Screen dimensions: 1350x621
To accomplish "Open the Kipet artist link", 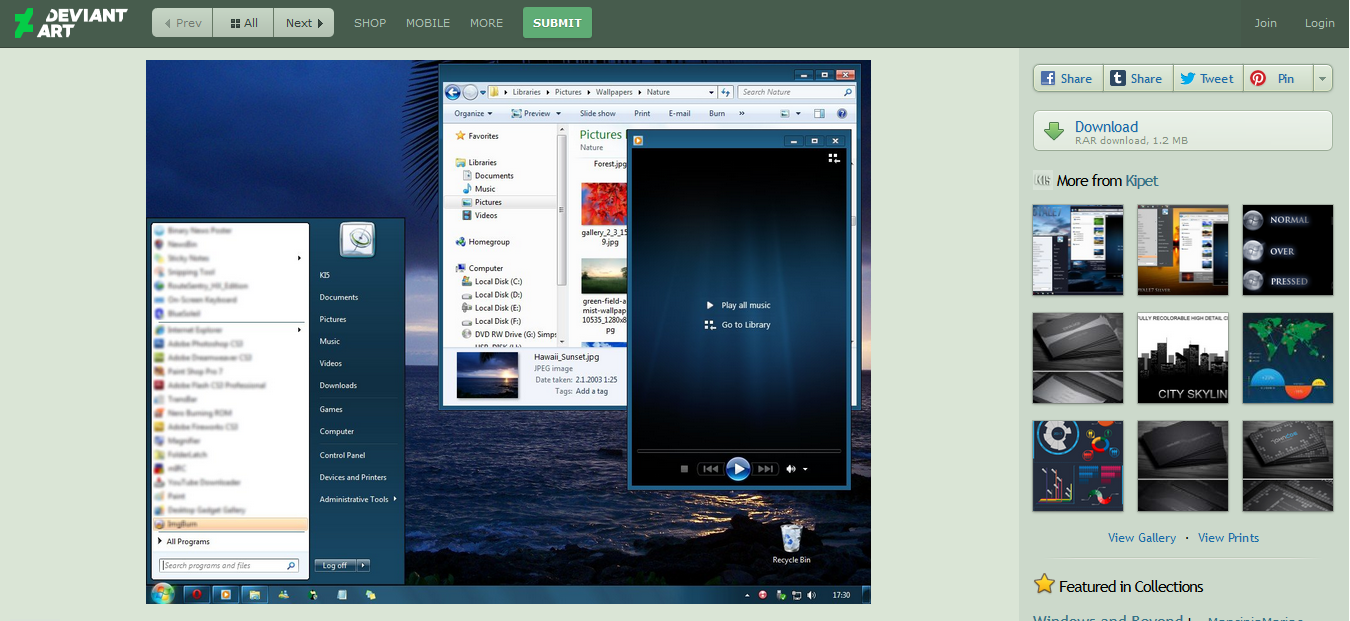I will (x=1141, y=181).
